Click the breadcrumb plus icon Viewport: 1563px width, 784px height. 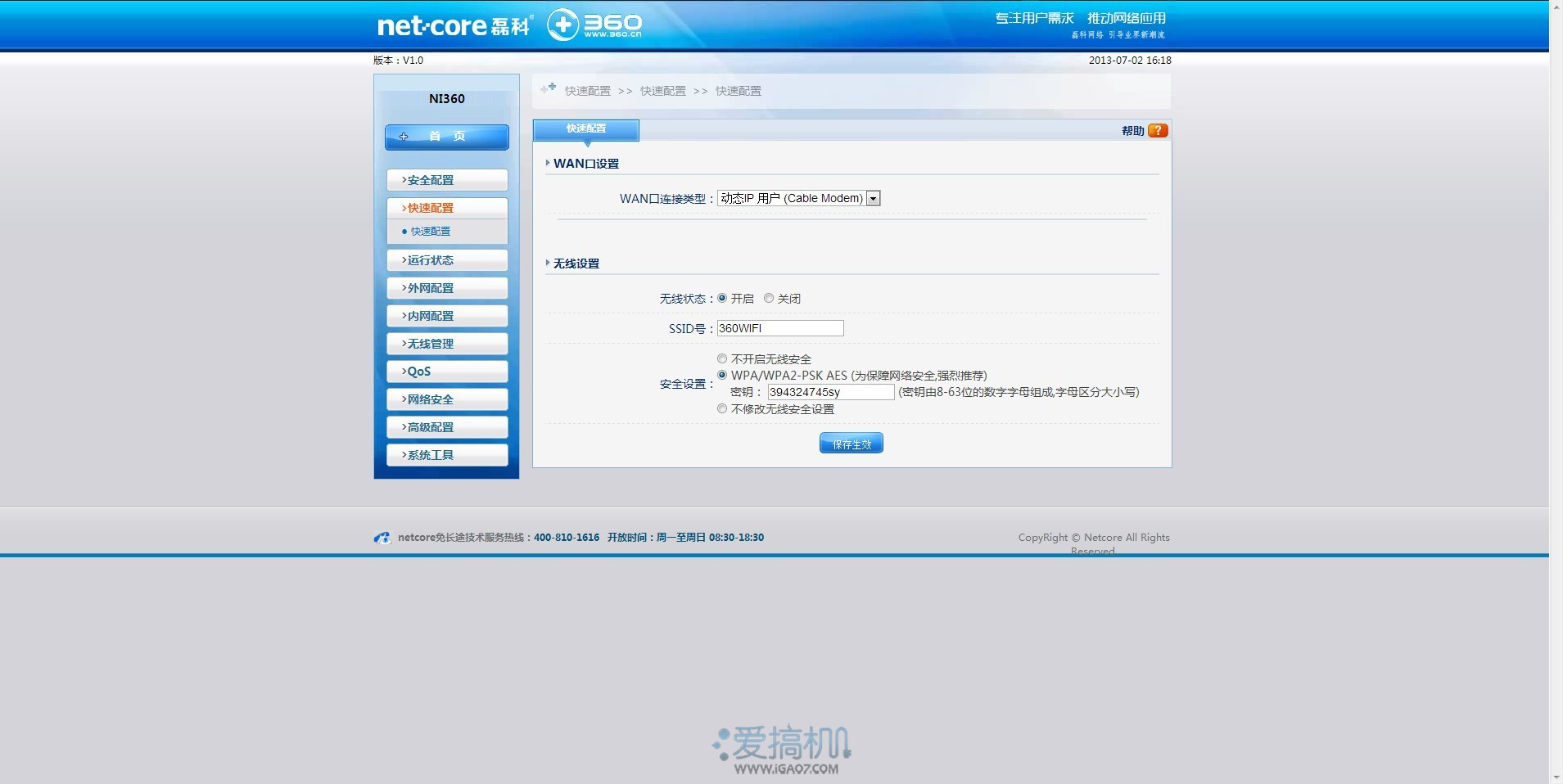coord(549,88)
